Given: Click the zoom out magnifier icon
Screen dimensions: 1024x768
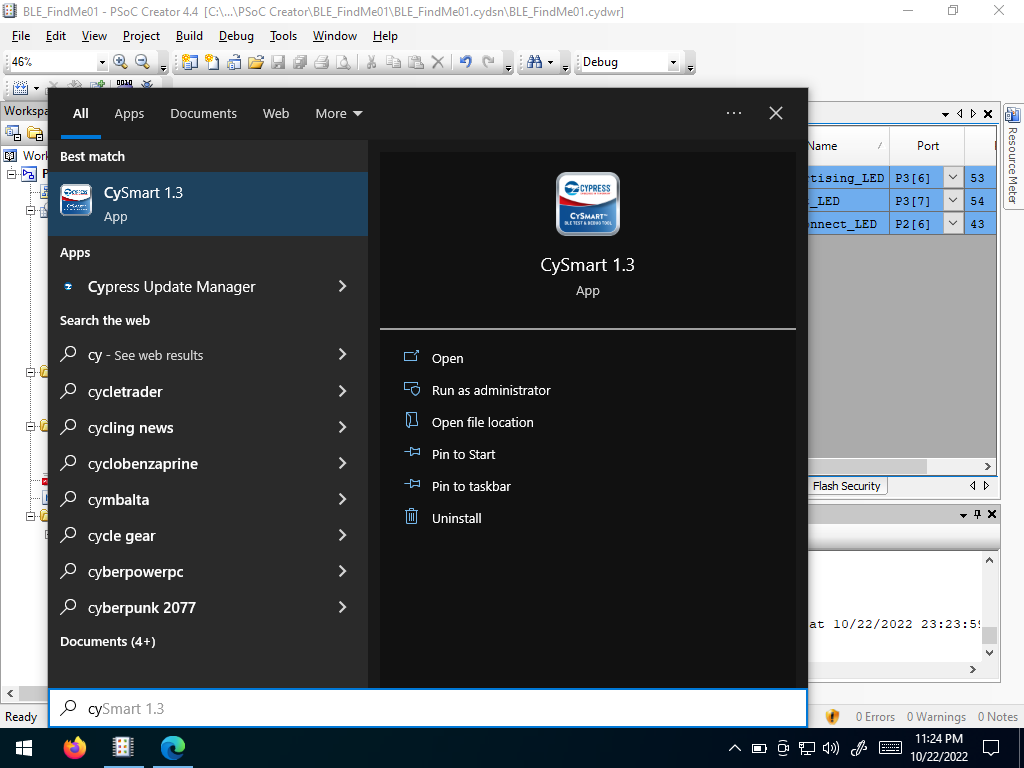Looking at the screenshot, I should point(142,62).
